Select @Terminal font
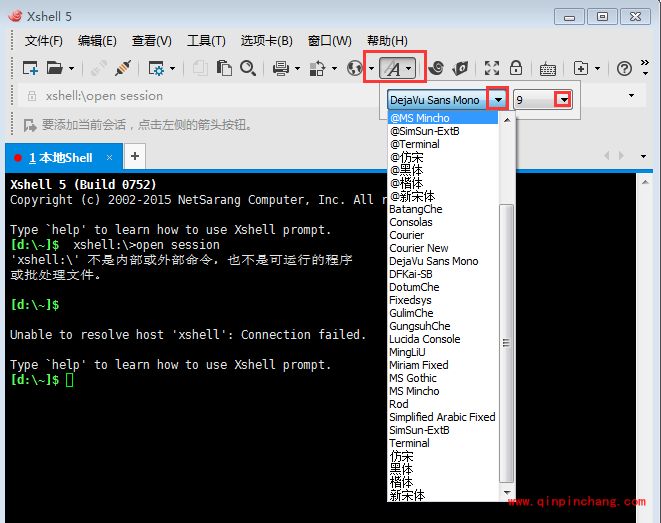This screenshot has width=661, height=523. tap(443, 144)
